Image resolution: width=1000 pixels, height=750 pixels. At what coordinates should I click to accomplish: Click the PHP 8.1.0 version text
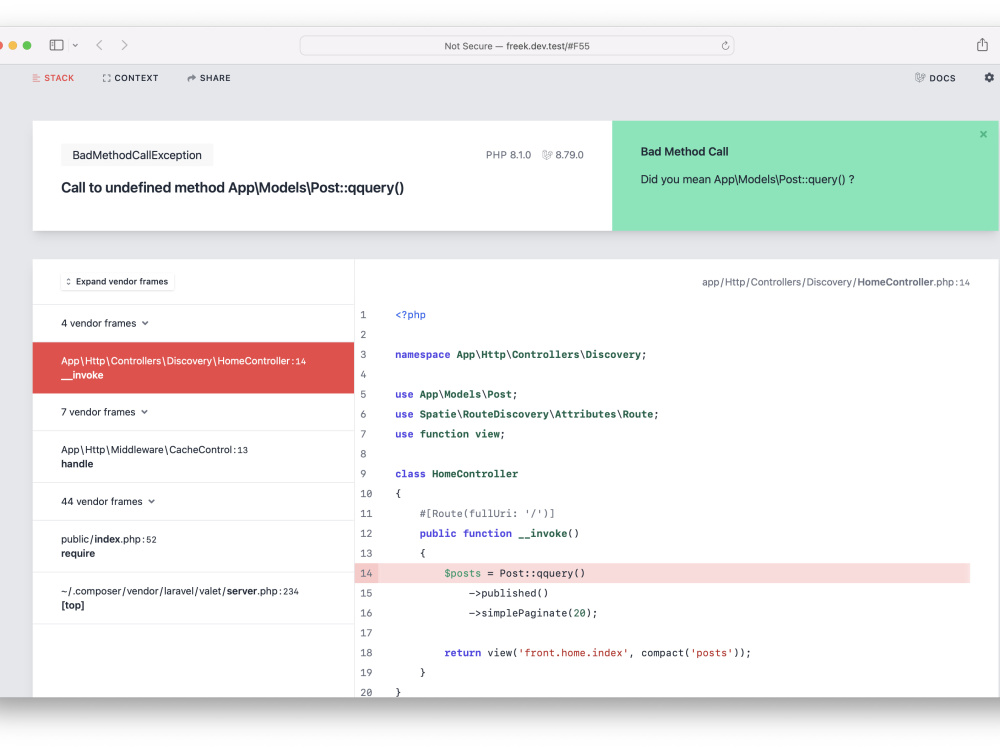(x=508, y=155)
